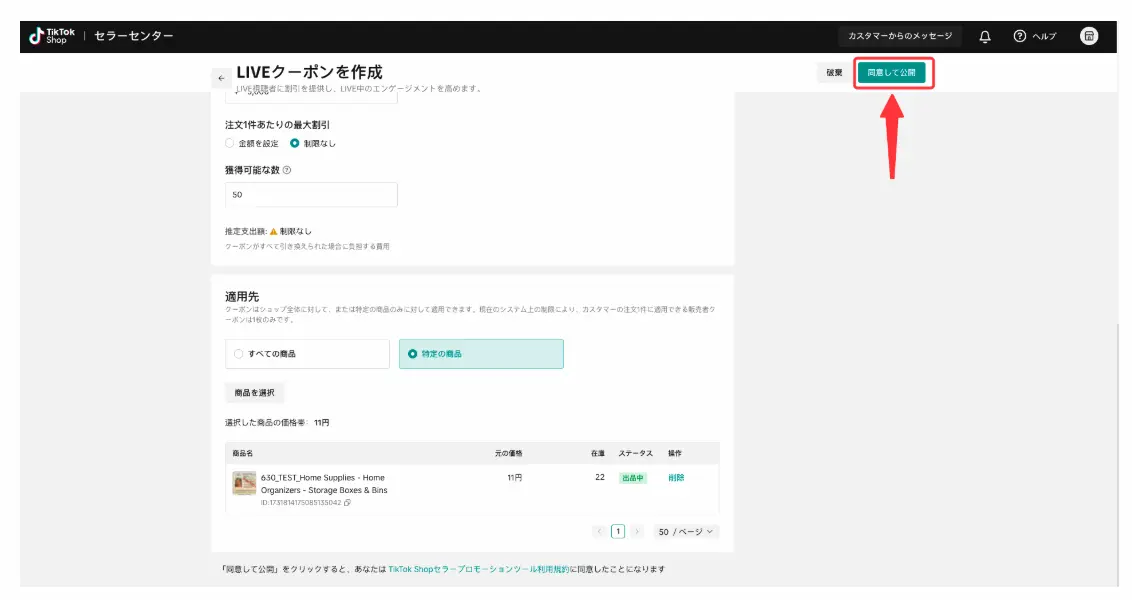Open the shop account avatar

(x=1089, y=36)
